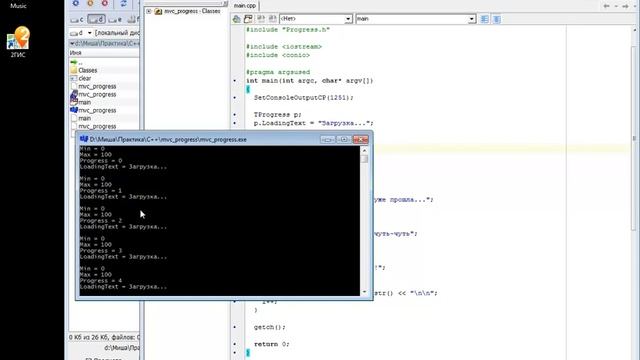This screenshot has width=640, height=360.
Task: Click the #include <iostream> code line
Action: pos(284,47)
